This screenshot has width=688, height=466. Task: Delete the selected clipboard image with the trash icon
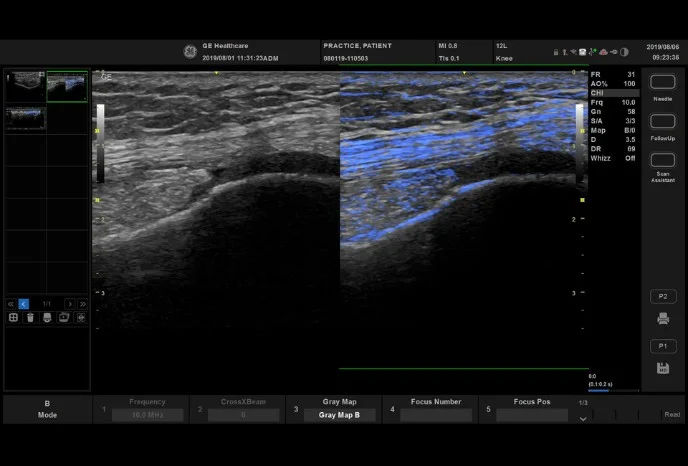pyautogui.click(x=30, y=317)
